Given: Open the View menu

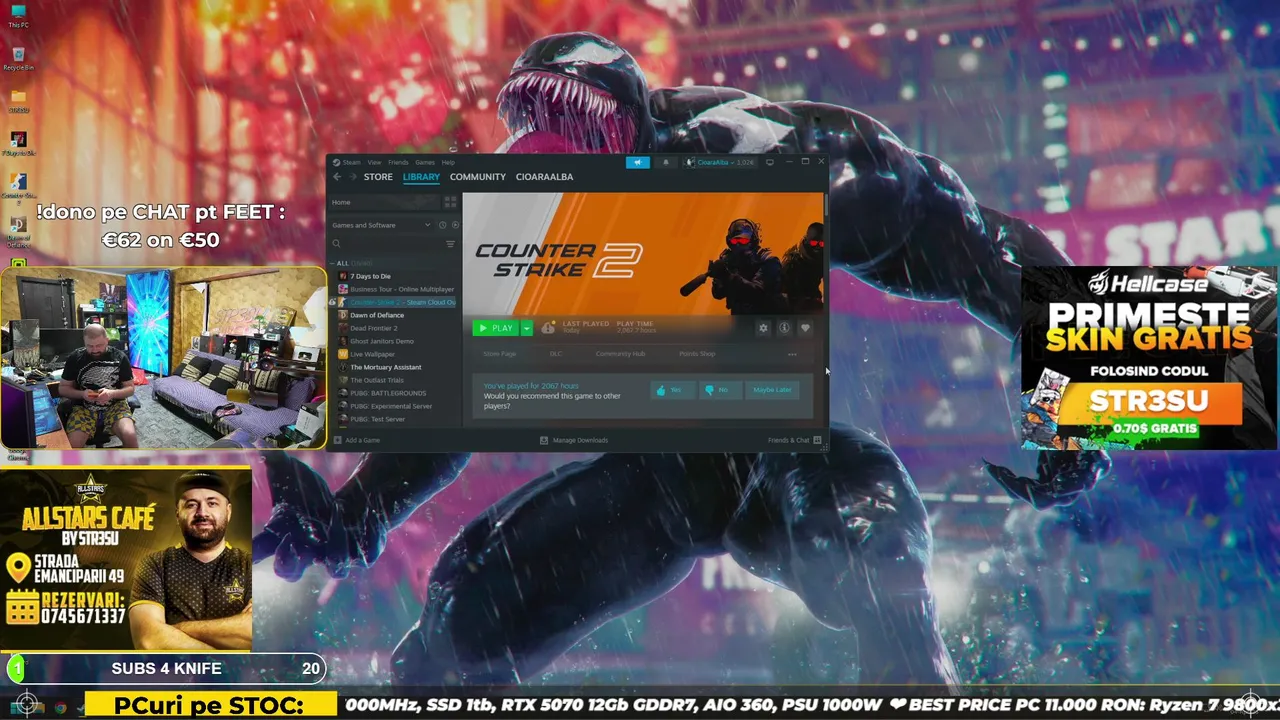Looking at the screenshot, I should 374,162.
